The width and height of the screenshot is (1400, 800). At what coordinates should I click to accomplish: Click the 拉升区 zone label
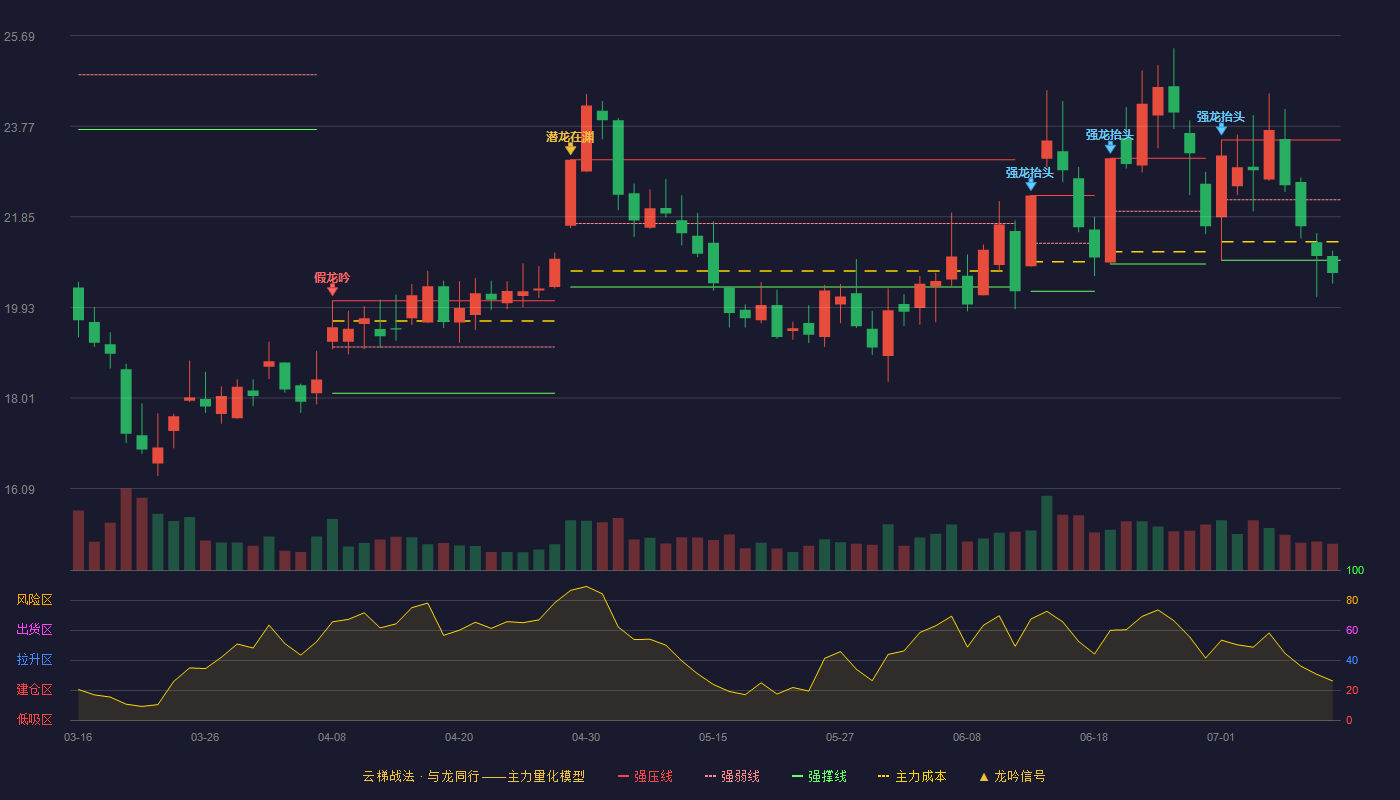pos(34,660)
